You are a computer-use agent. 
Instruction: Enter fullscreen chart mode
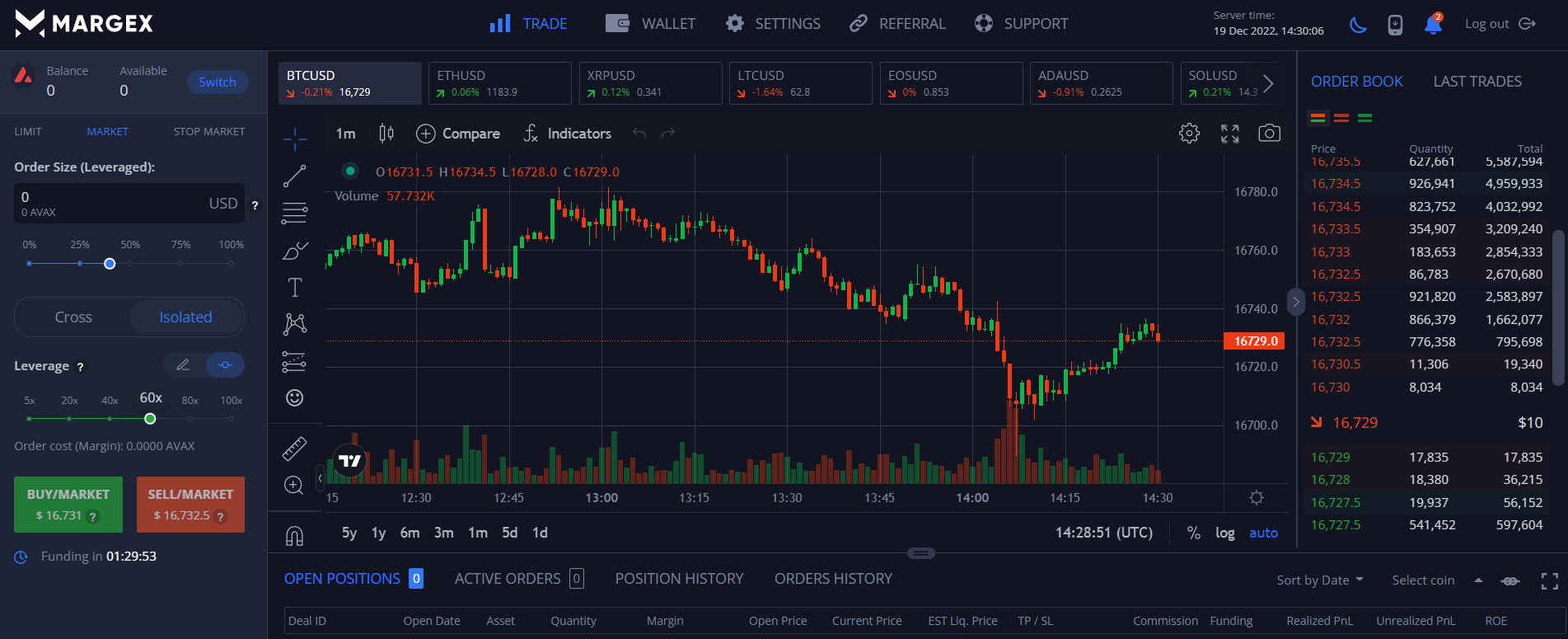coord(1229,134)
